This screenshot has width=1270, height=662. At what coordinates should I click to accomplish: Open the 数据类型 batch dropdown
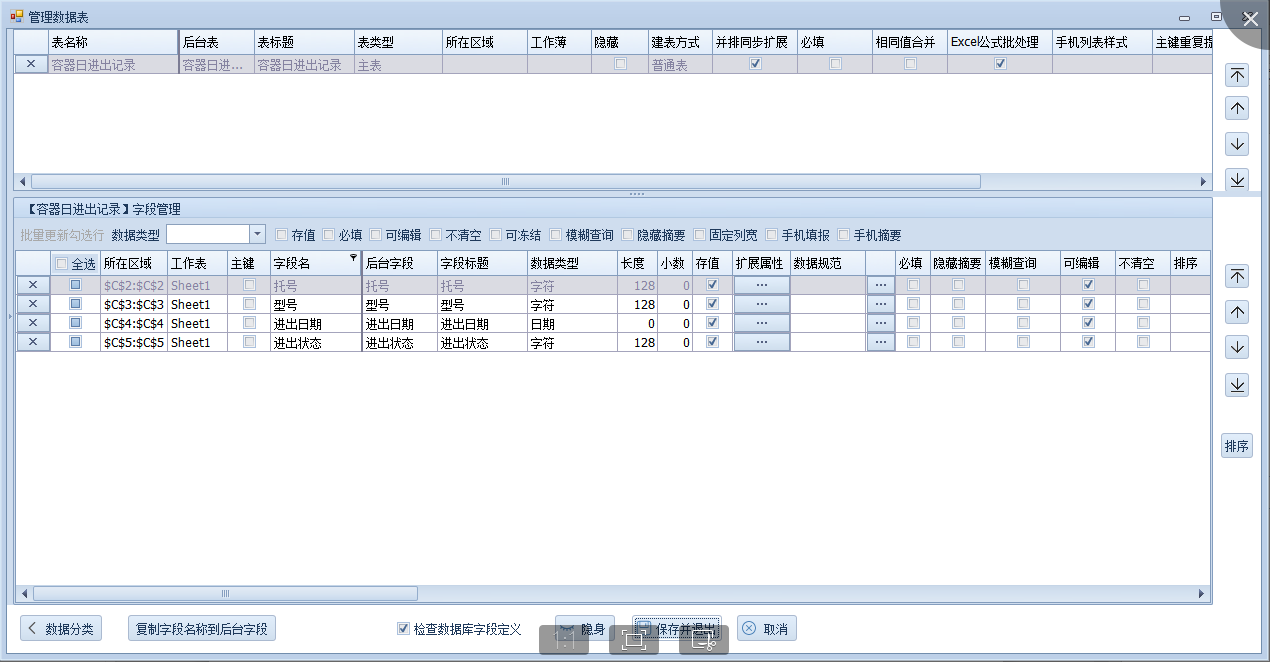point(257,234)
